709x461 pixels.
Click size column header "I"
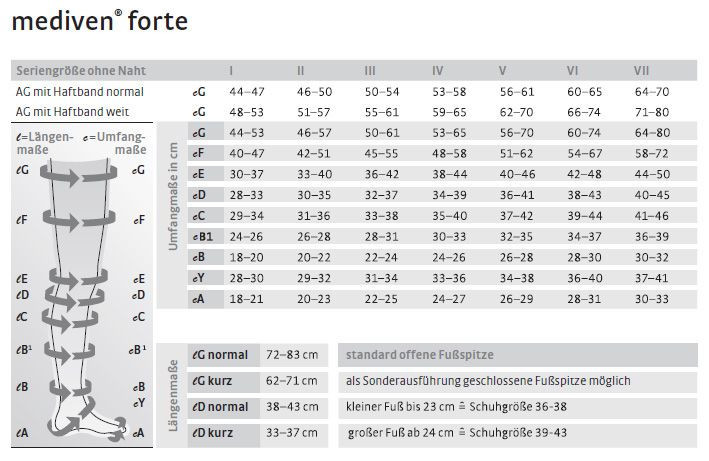pos(231,71)
